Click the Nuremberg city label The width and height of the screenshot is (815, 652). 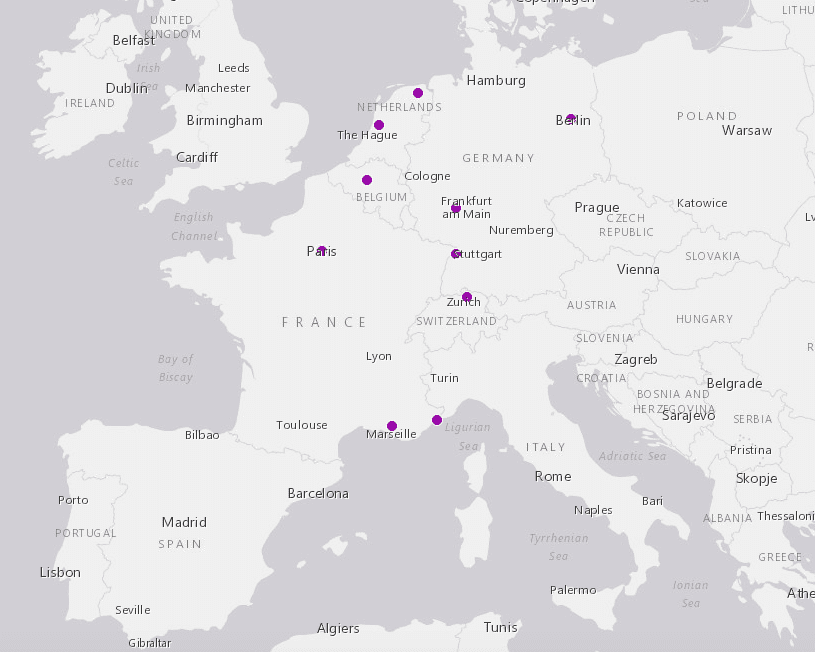click(521, 230)
